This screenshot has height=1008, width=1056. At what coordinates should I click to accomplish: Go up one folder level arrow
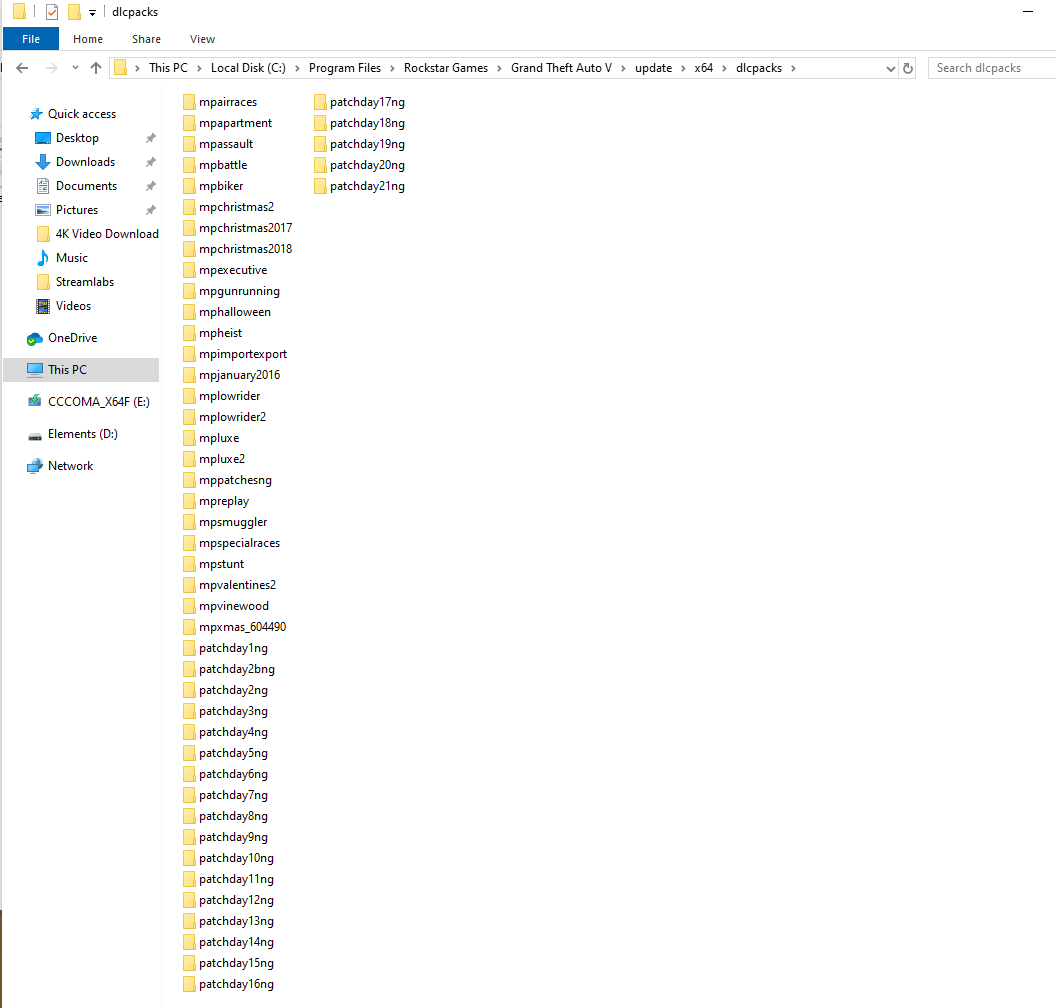click(x=96, y=68)
